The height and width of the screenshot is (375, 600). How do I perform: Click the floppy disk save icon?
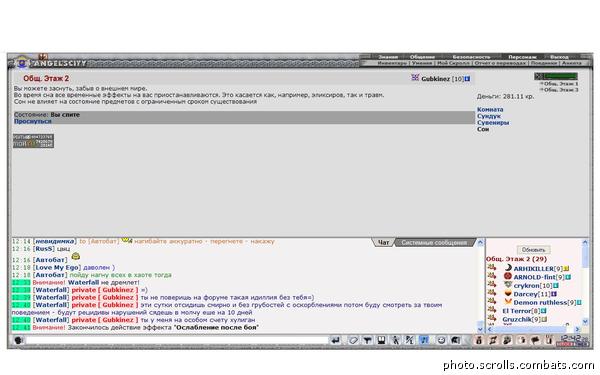[381, 340]
